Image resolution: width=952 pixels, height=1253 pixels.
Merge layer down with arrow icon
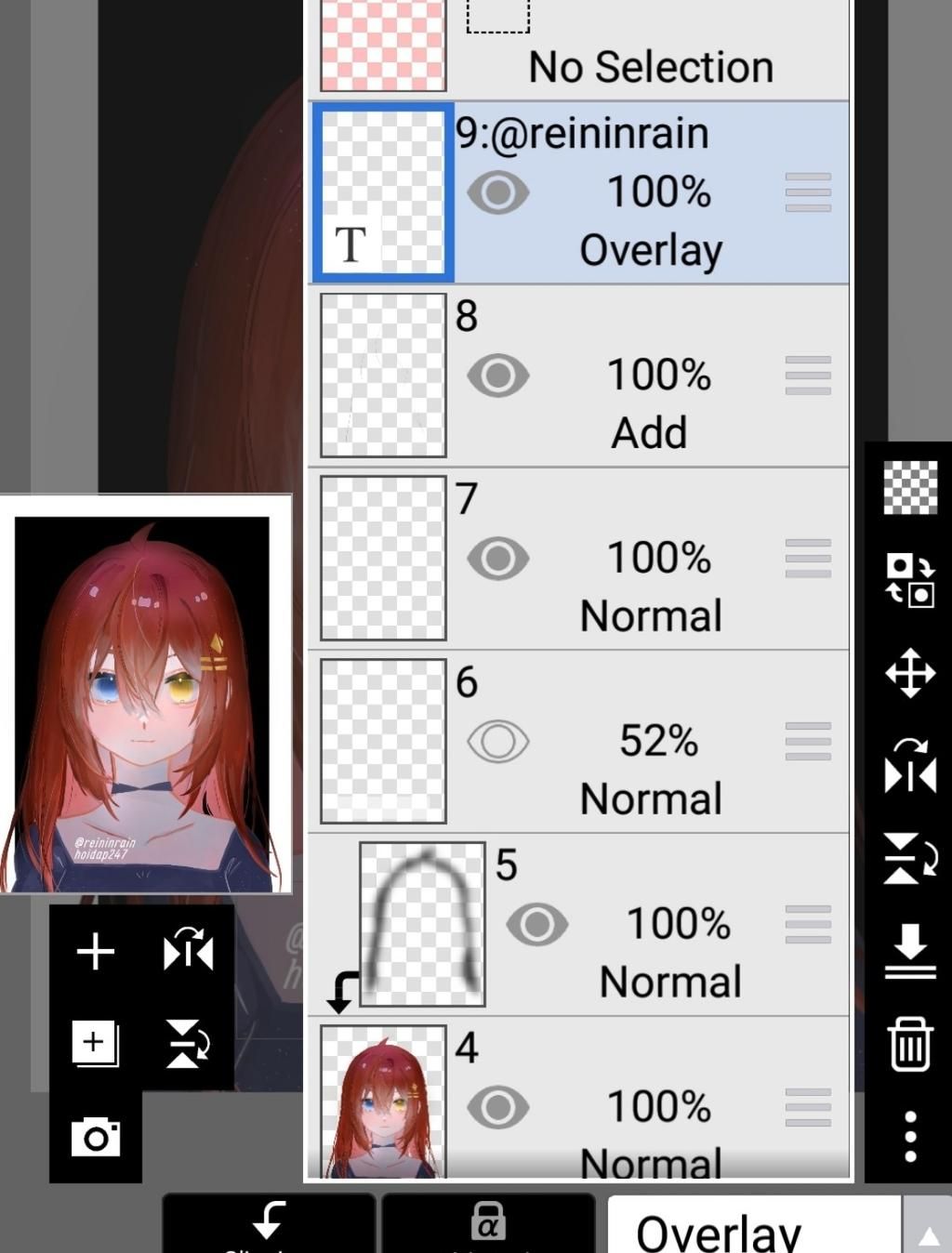pos(910,951)
